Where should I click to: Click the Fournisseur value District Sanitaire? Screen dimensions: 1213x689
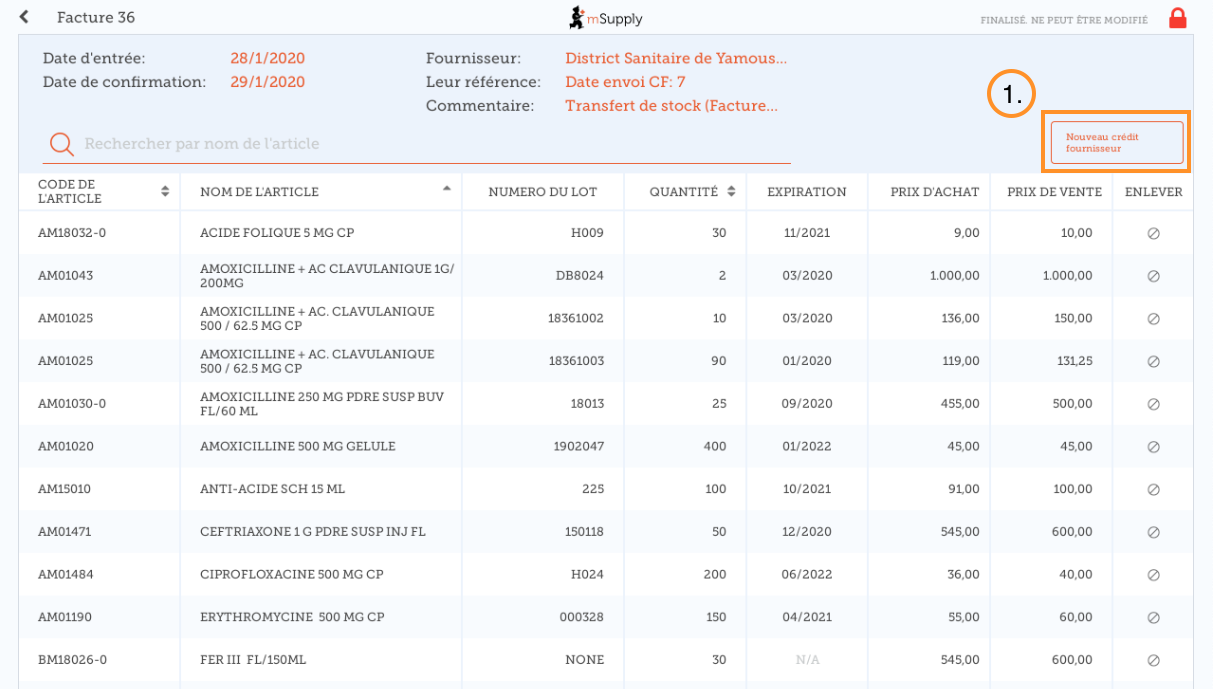(676, 58)
